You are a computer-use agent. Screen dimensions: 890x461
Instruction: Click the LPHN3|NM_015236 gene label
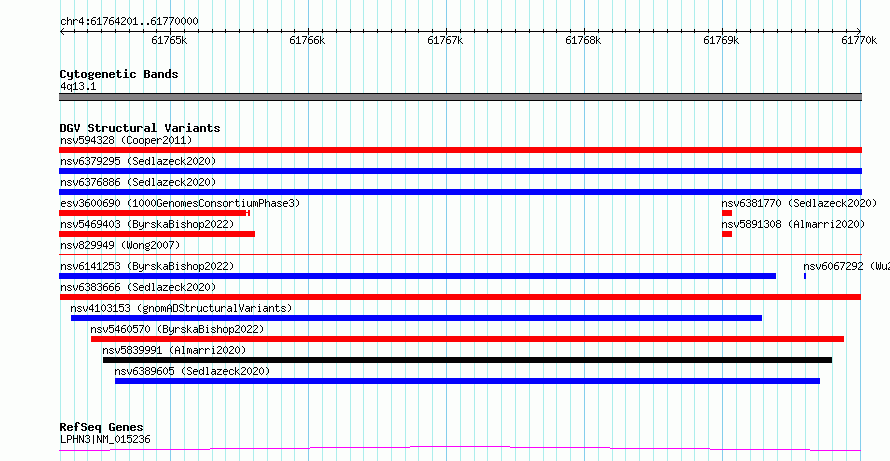[105, 439]
